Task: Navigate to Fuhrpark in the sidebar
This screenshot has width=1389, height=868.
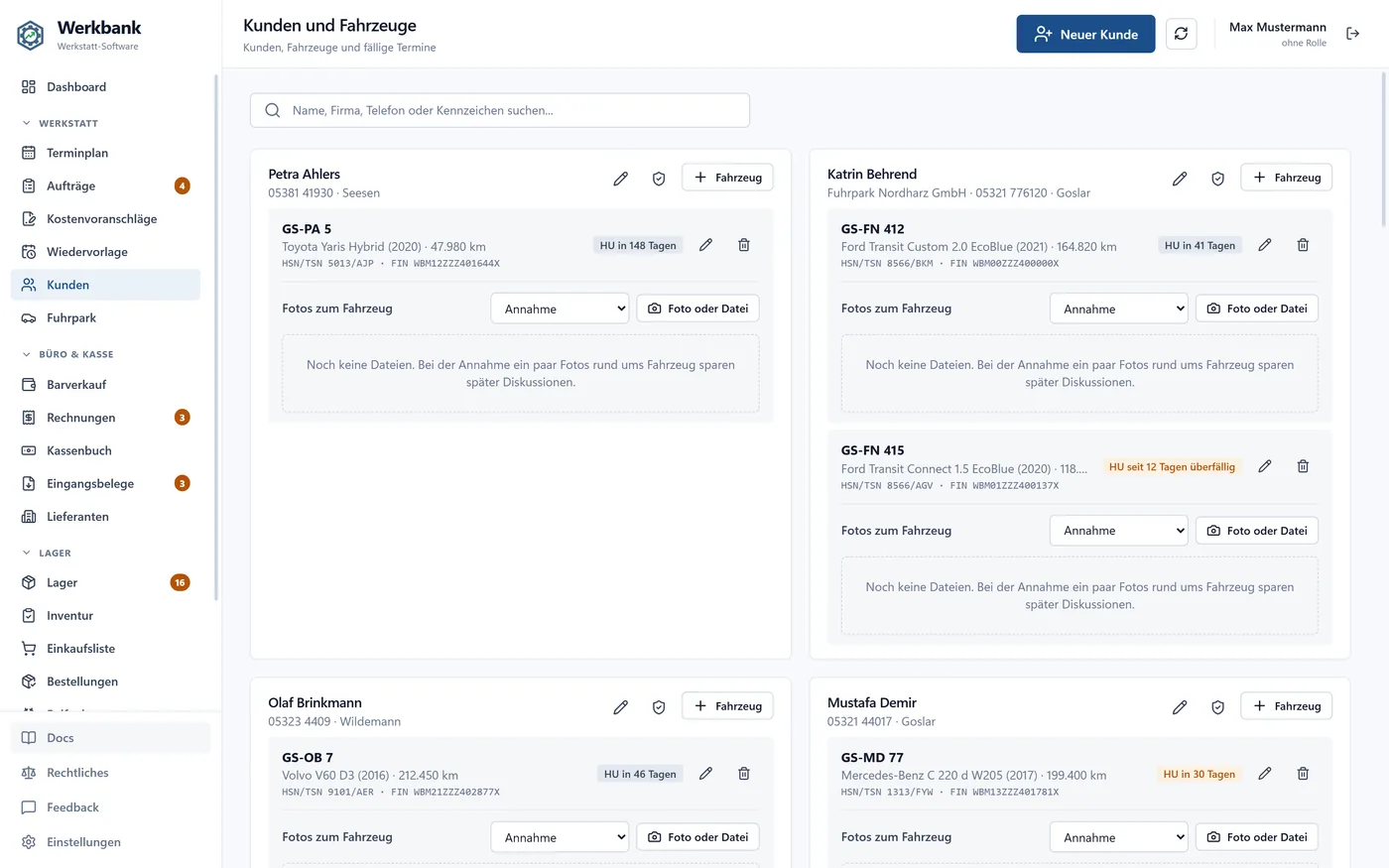Action: pos(105,318)
